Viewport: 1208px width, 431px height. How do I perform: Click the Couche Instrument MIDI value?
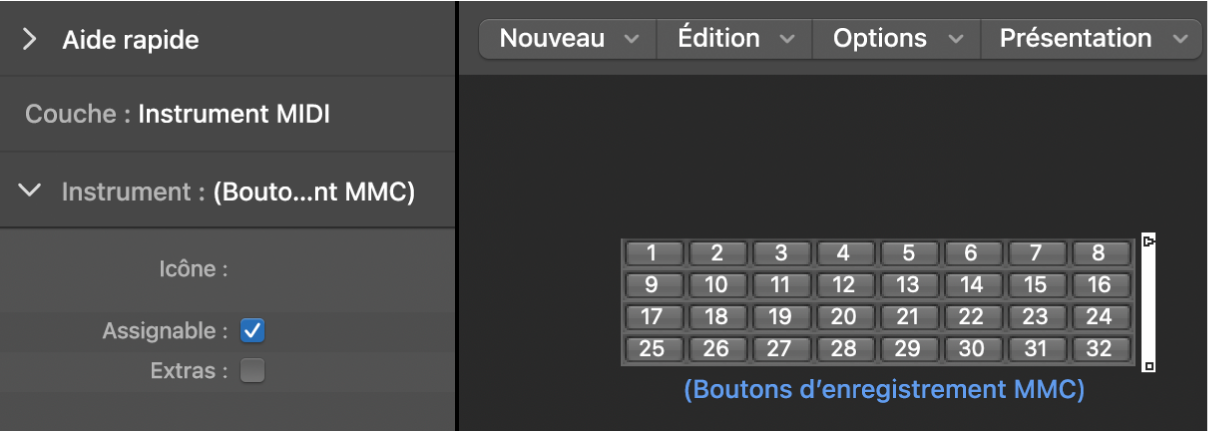(234, 114)
